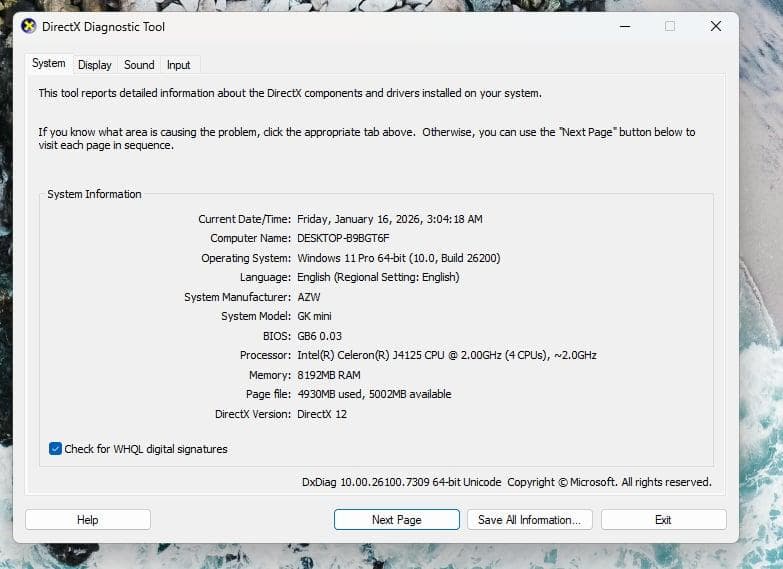Click the greyed-out maximize button
Image resolution: width=783 pixels, height=569 pixels.
[x=670, y=27]
